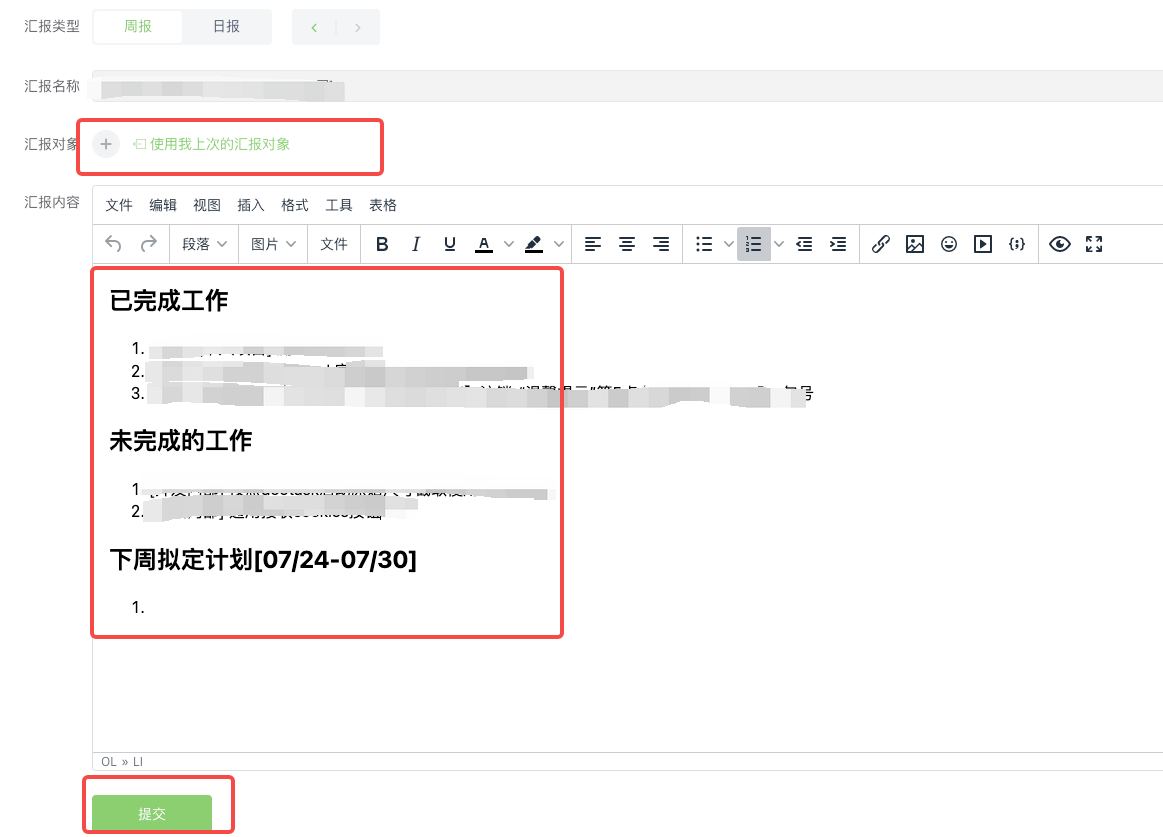Toggle italic formatting in the editor
Image resolution: width=1163 pixels, height=837 pixels.
[x=415, y=243]
